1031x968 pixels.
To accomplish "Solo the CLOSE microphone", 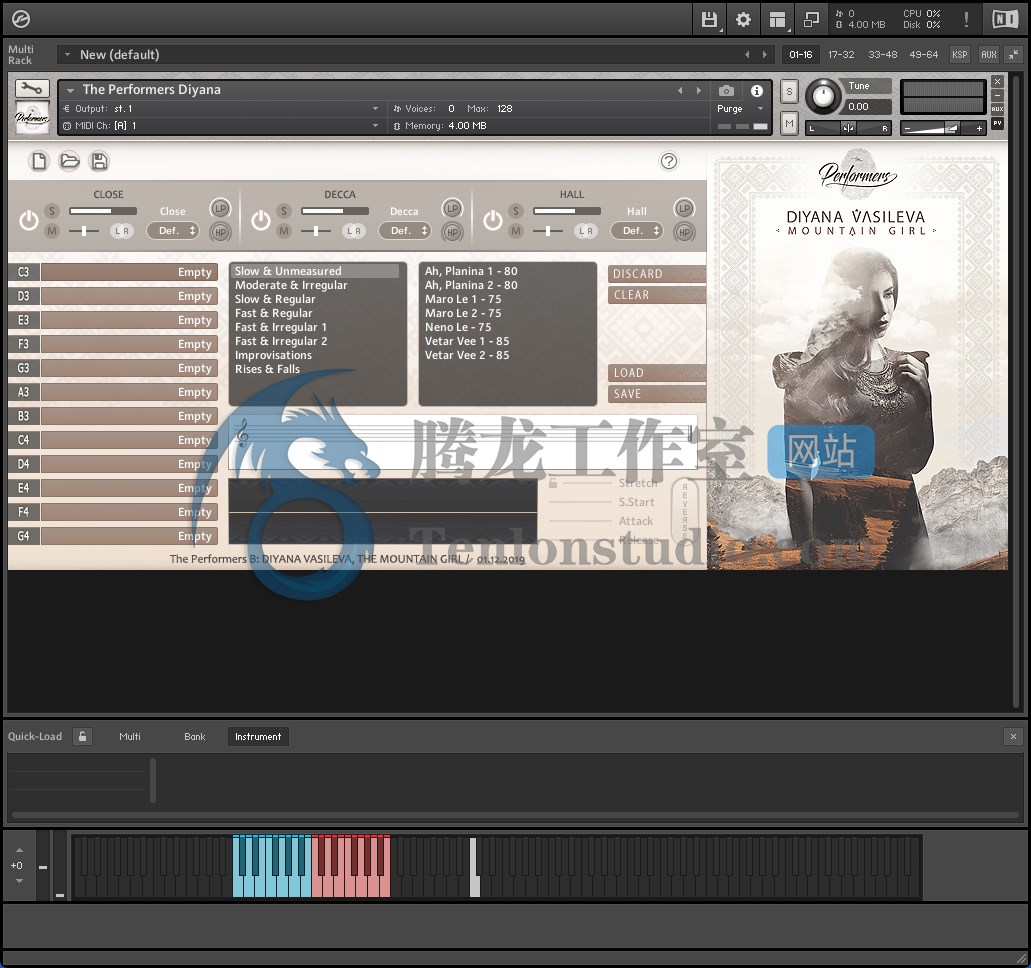I will tap(52, 211).
